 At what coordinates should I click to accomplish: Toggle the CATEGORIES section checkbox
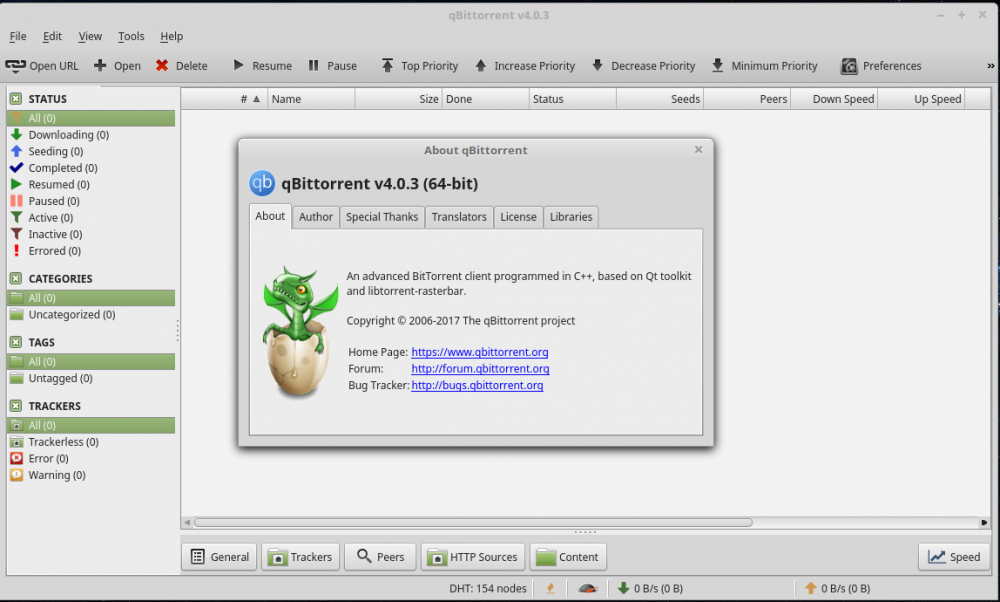(16, 279)
